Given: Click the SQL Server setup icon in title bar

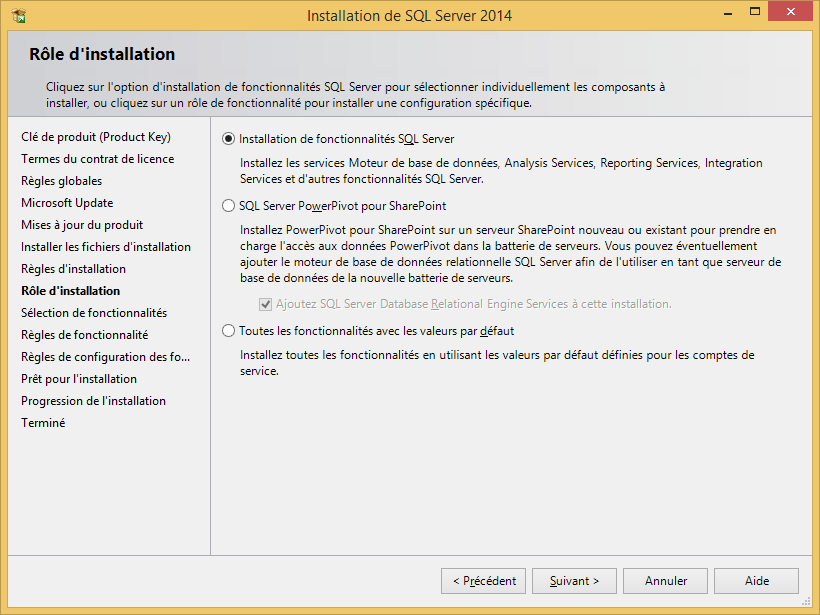Looking at the screenshot, I should pyautogui.click(x=19, y=16).
